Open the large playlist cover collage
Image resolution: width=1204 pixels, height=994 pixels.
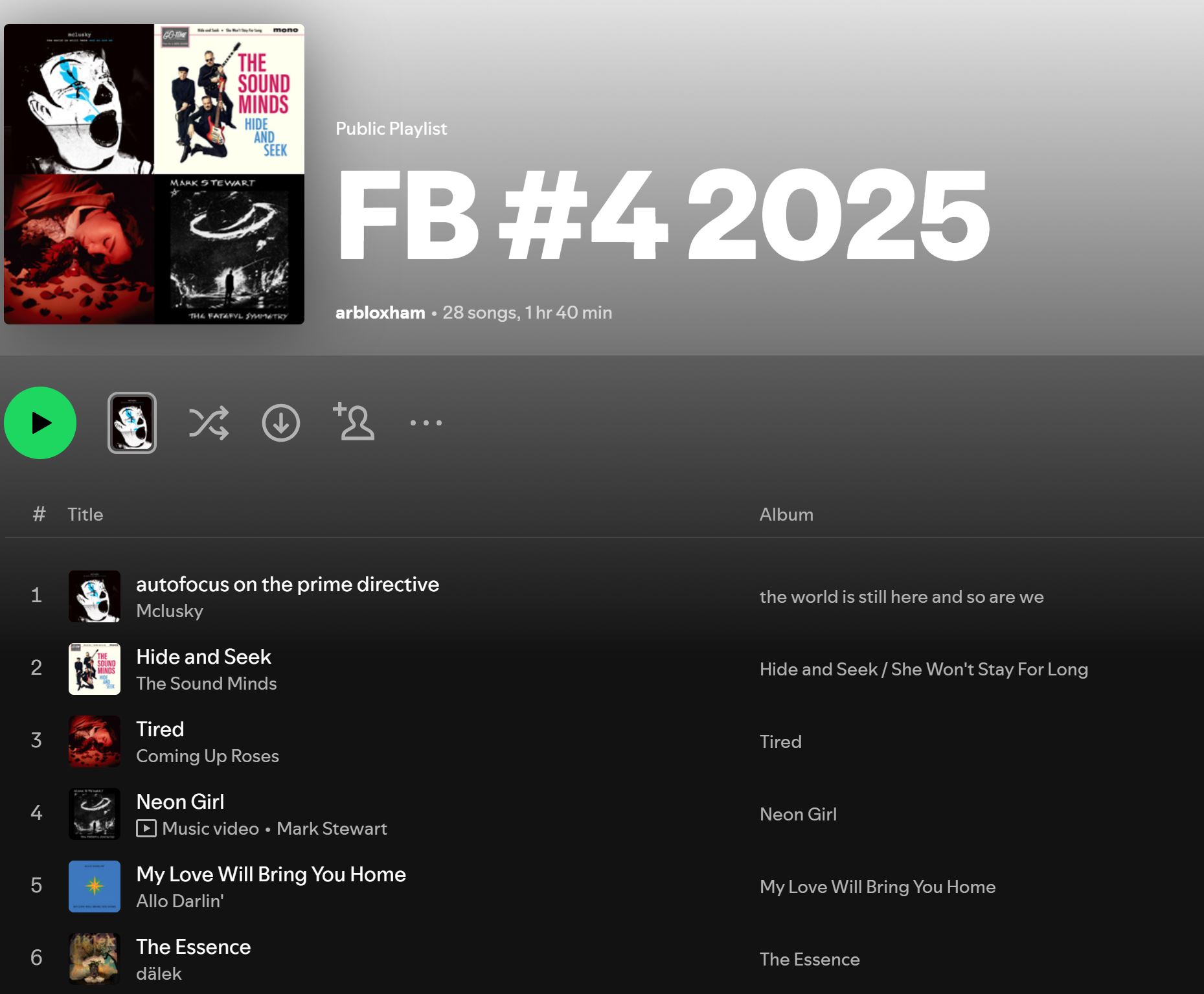(x=154, y=174)
